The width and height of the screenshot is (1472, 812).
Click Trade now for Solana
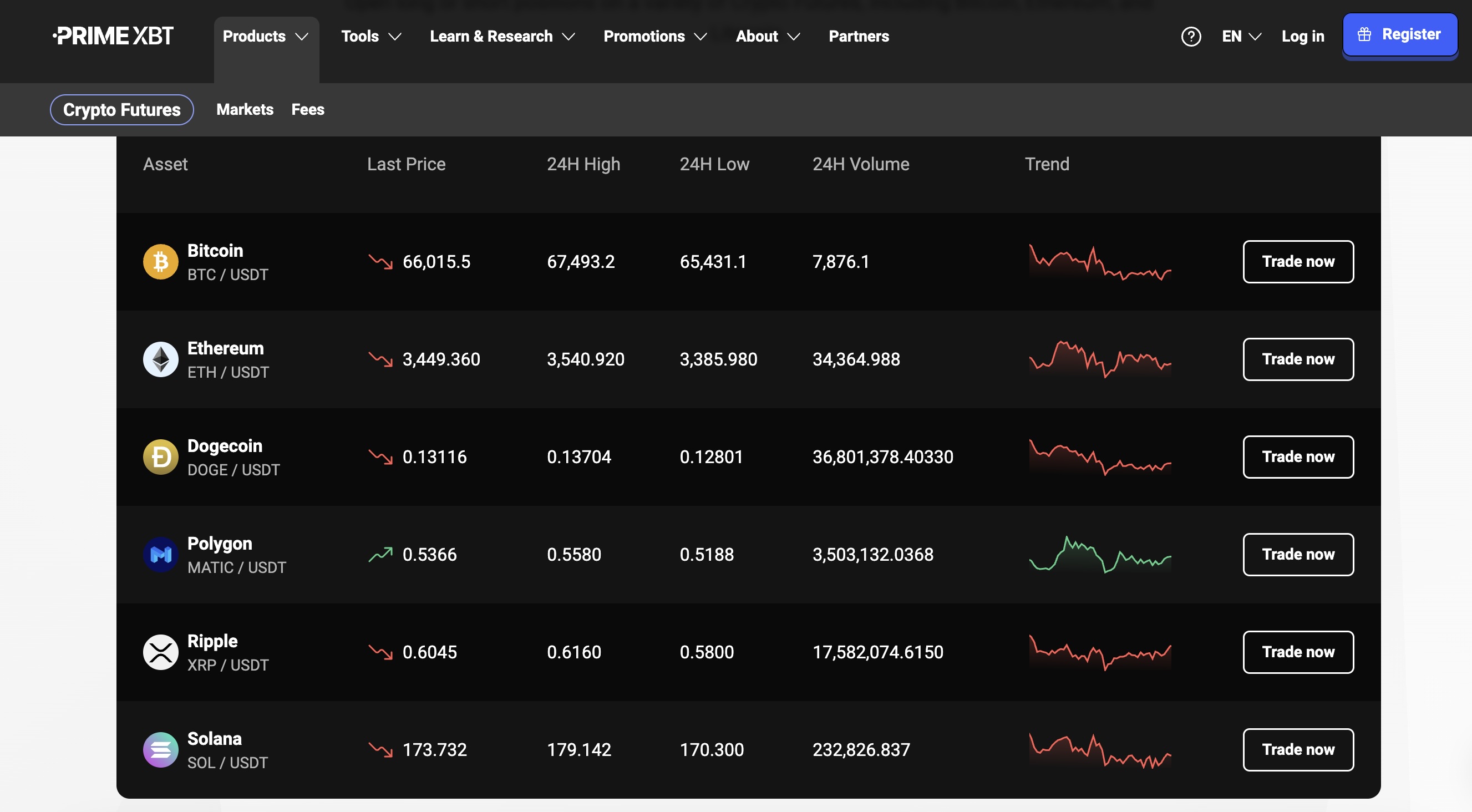click(1298, 750)
